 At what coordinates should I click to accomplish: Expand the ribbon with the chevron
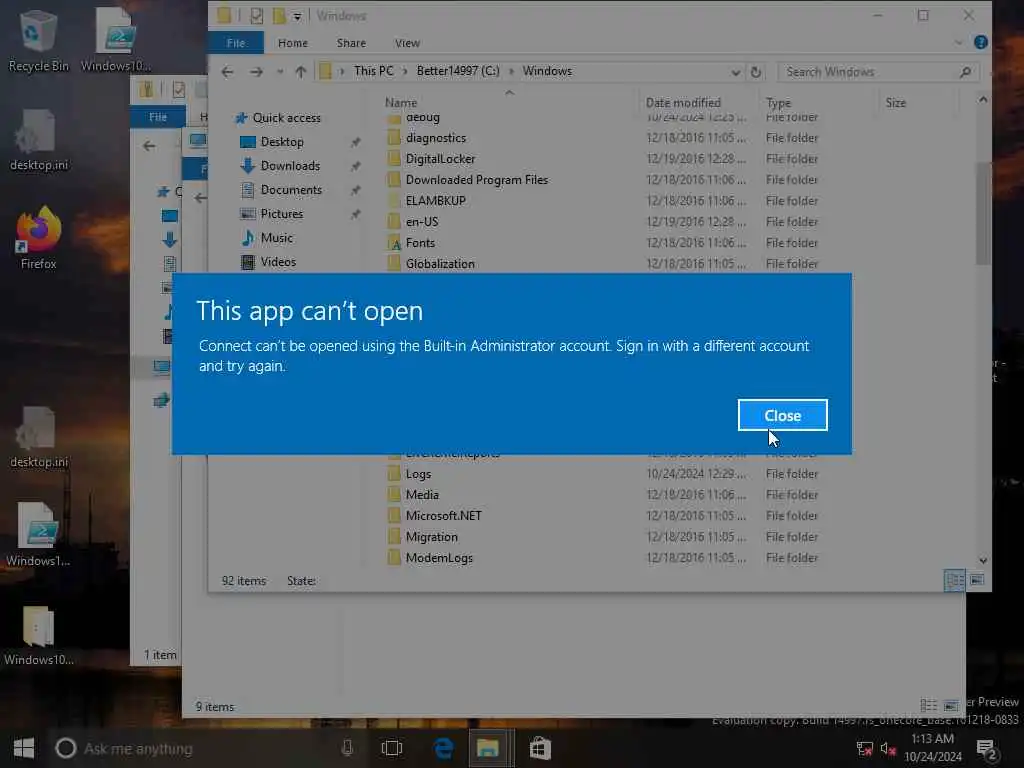click(x=958, y=43)
